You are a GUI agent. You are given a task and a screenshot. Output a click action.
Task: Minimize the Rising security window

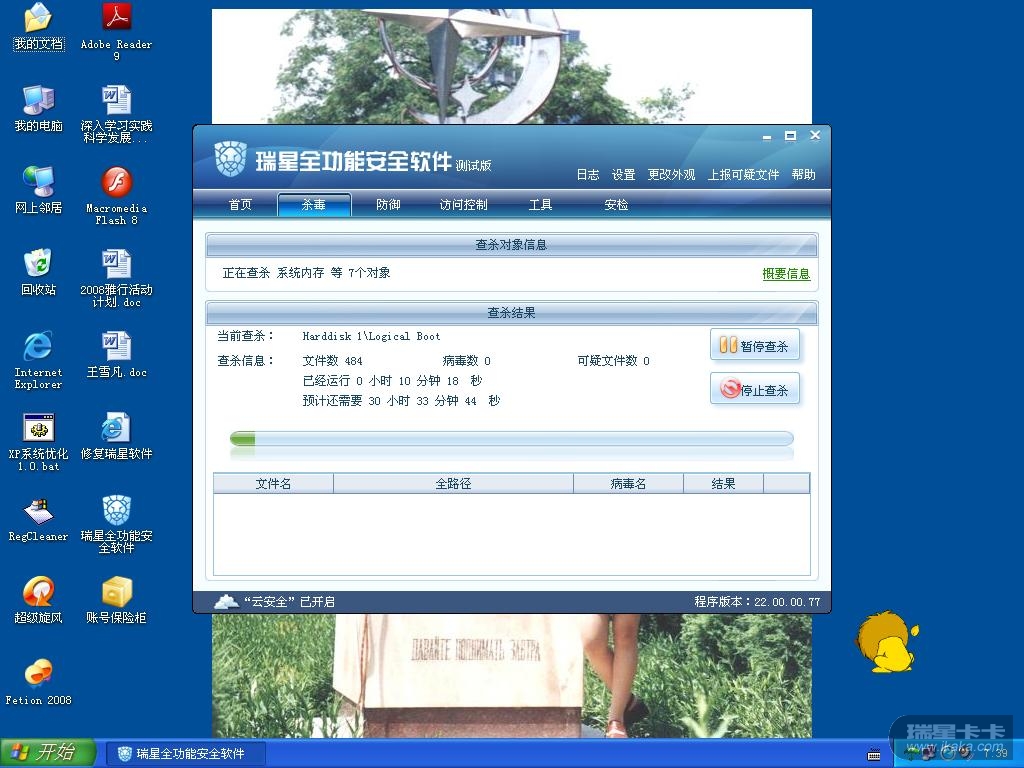[x=767, y=136]
